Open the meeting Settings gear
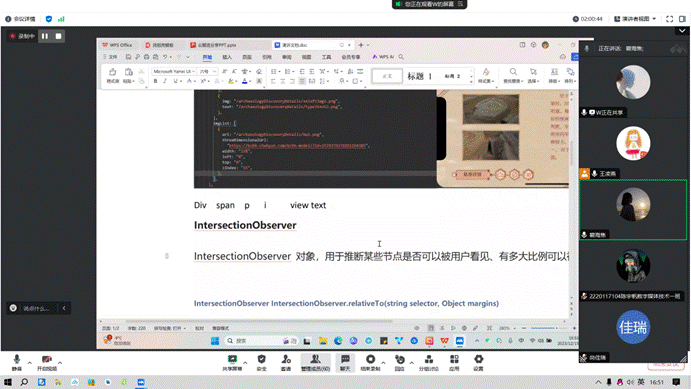Screen dimensions: 691x389 tap(479, 363)
